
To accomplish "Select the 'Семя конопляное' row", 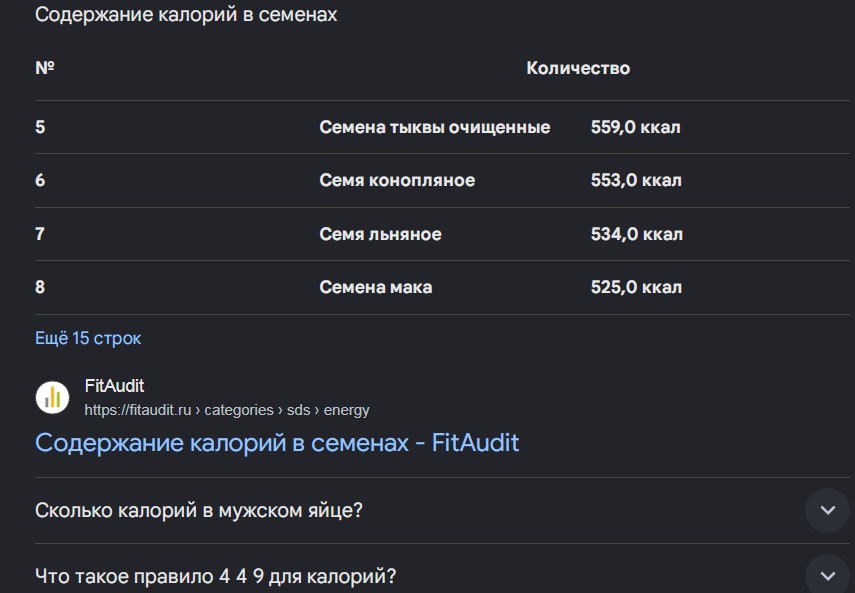I will (x=442, y=180).
